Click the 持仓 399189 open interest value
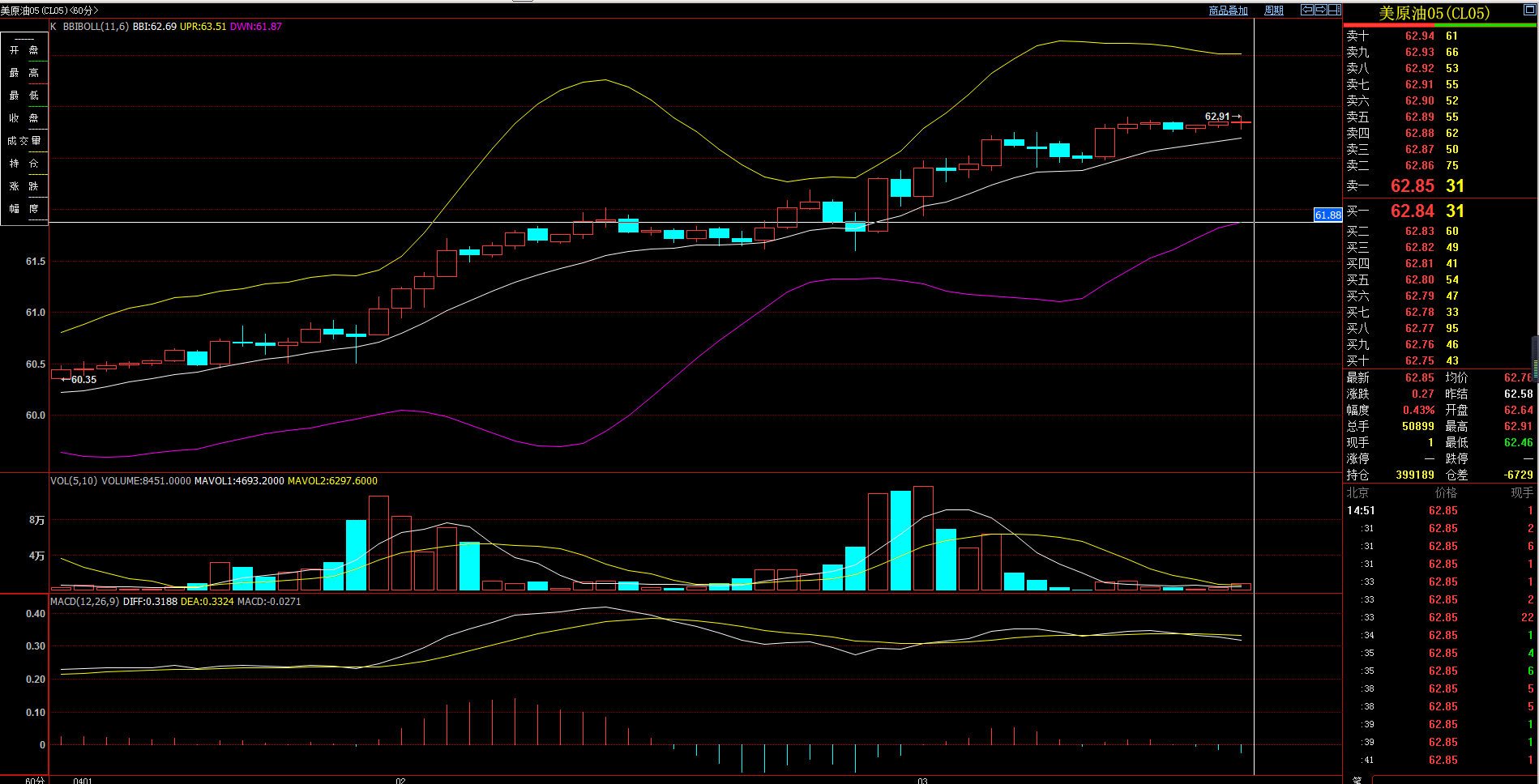This screenshot has width=1539, height=784. (x=1415, y=475)
